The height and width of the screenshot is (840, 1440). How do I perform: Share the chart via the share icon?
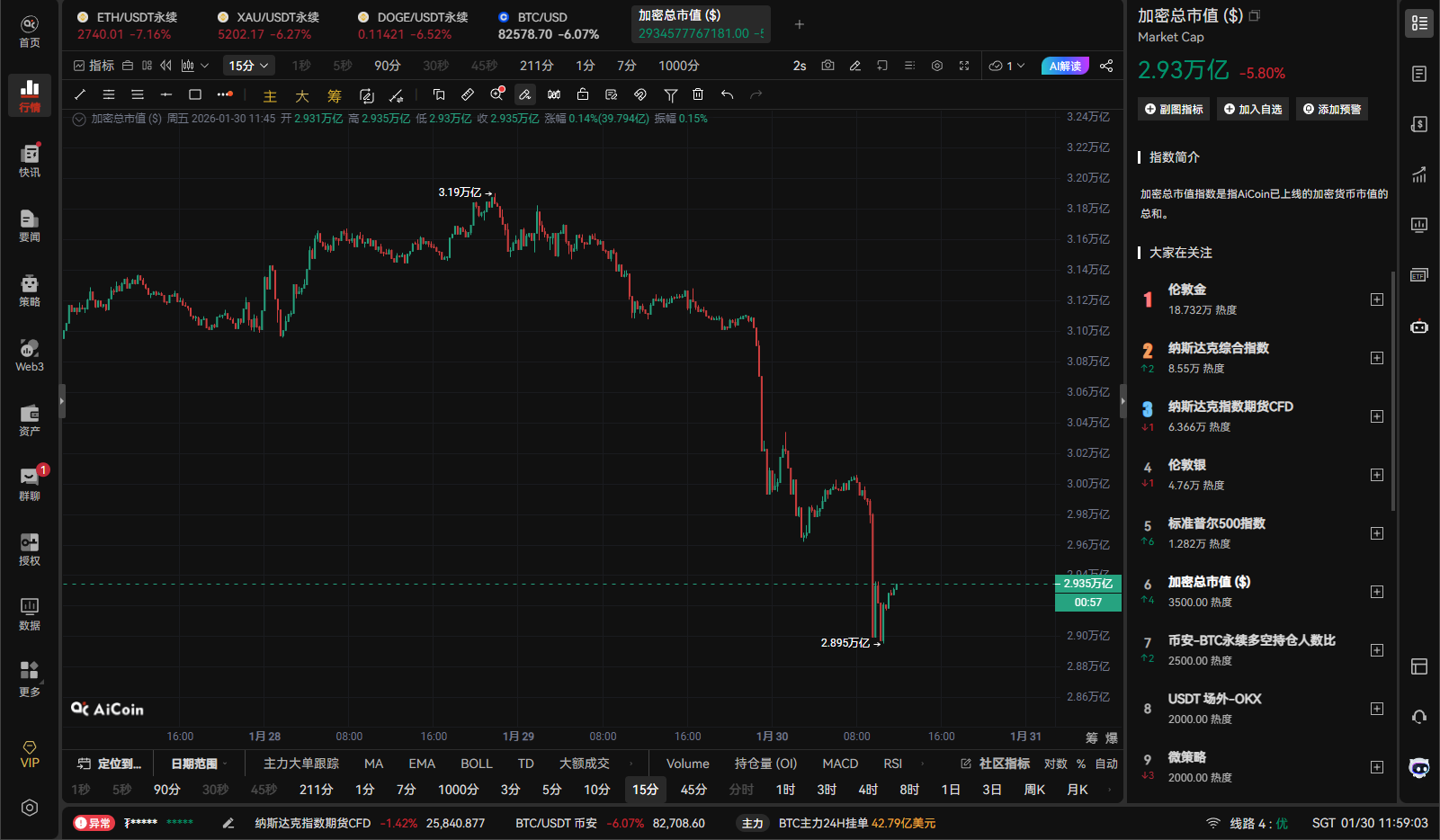tap(1106, 65)
